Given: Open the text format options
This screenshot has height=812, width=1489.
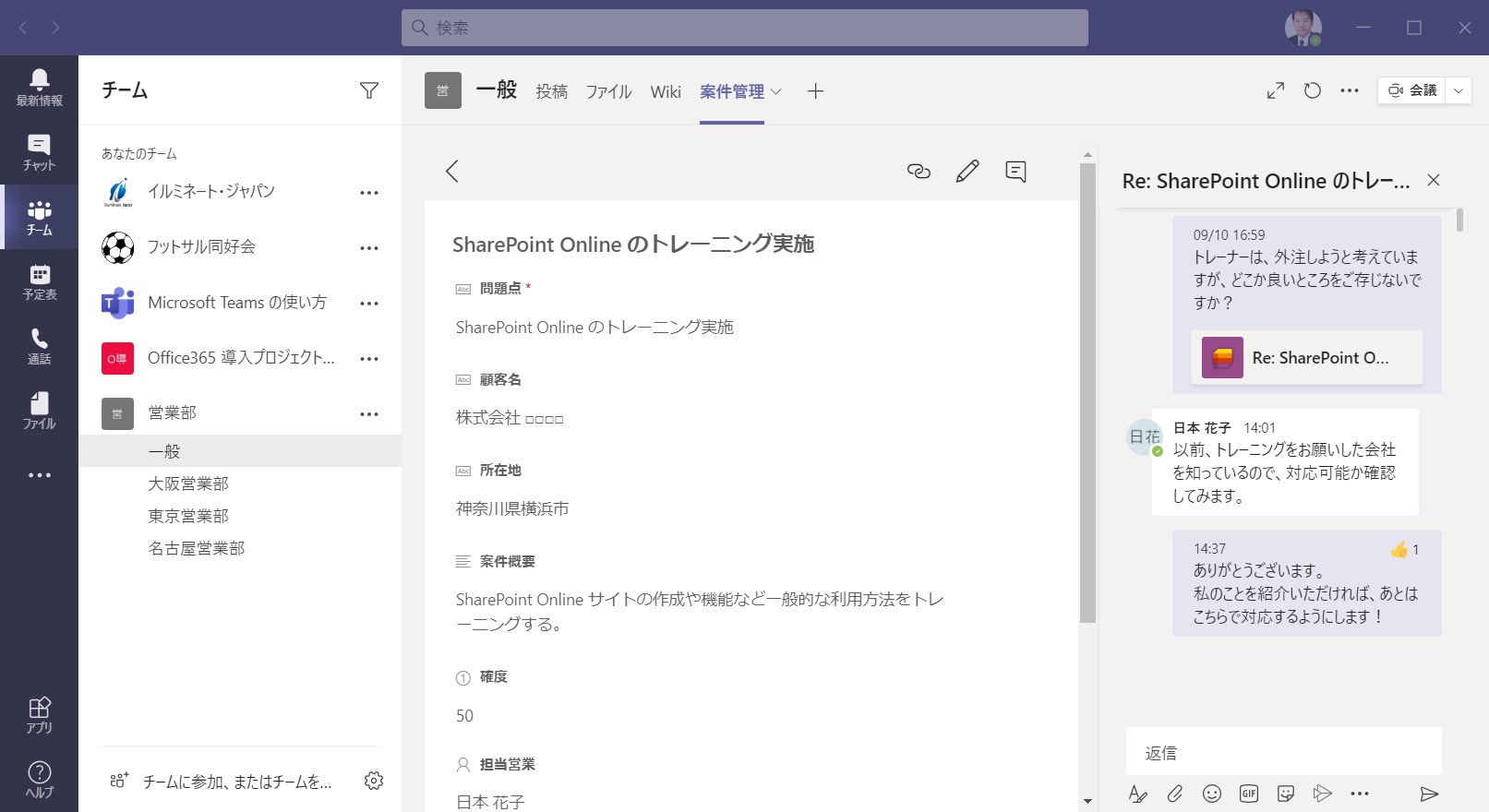Looking at the screenshot, I should click(x=1138, y=794).
